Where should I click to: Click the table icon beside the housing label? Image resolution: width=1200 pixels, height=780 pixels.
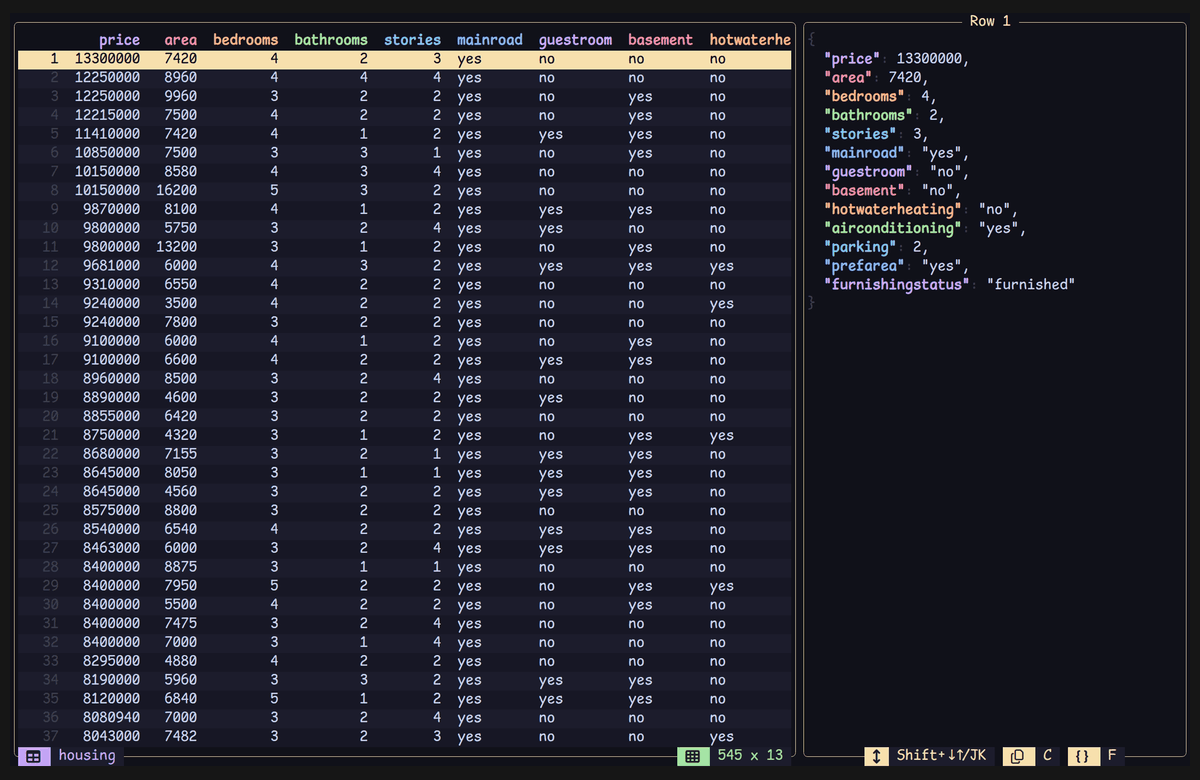[x=33, y=756]
